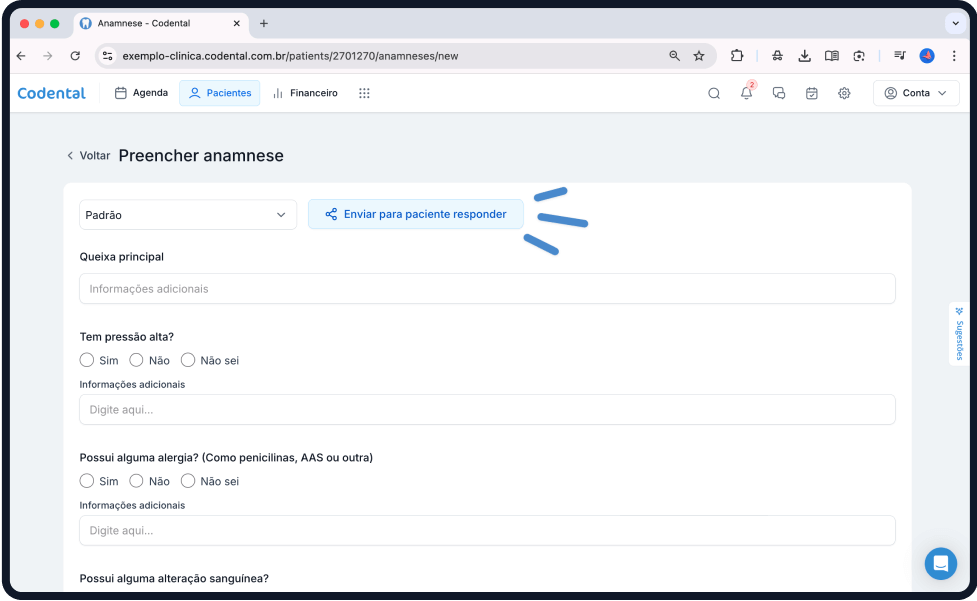Select 'Não' for Possui alguma alergia
The height and width of the screenshot is (601, 977).
pos(137,481)
